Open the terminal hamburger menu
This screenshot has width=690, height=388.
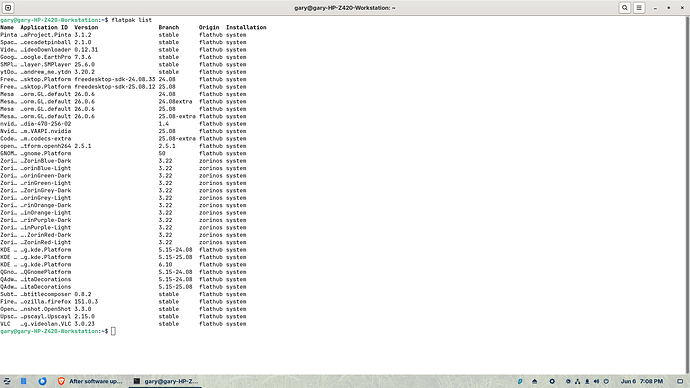(x=639, y=7)
